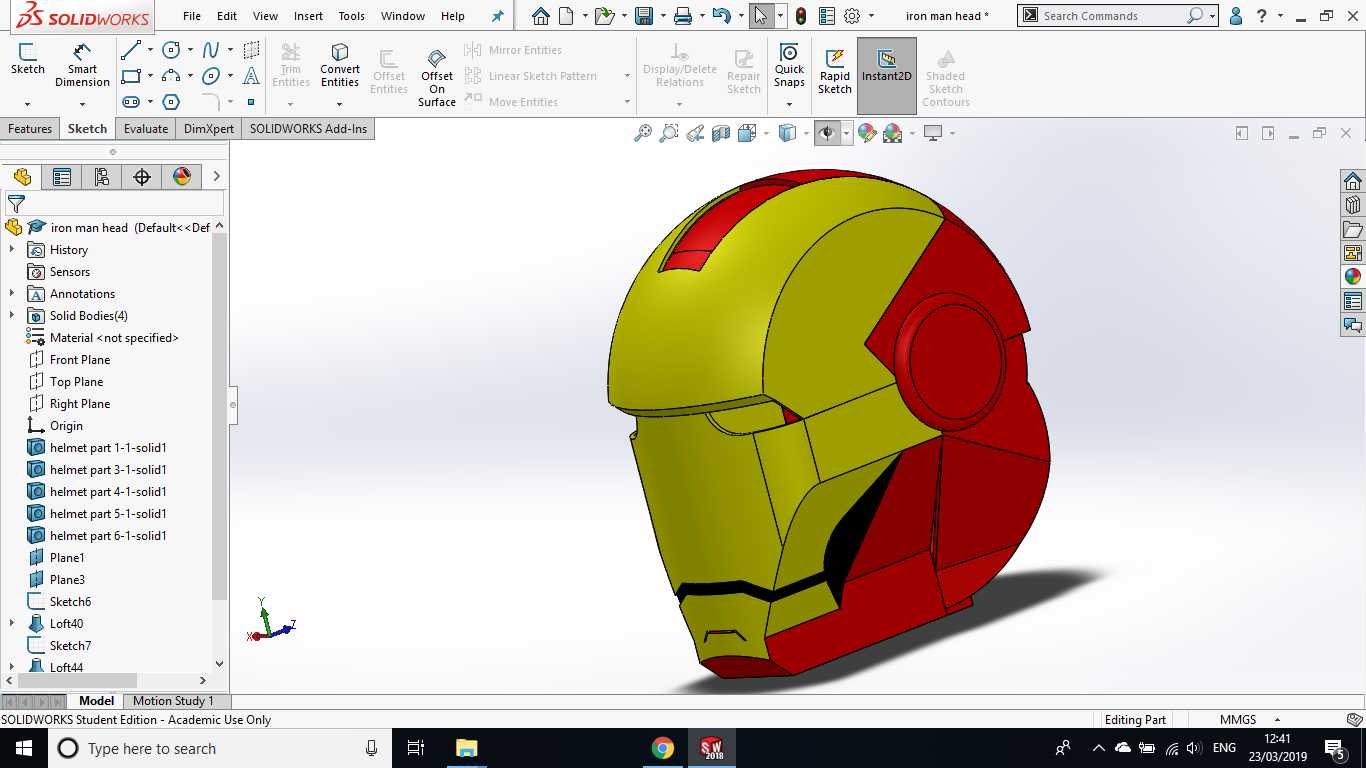1366x768 pixels.
Task: Open Google Chrome from the taskbar
Action: click(x=662, y=748)
